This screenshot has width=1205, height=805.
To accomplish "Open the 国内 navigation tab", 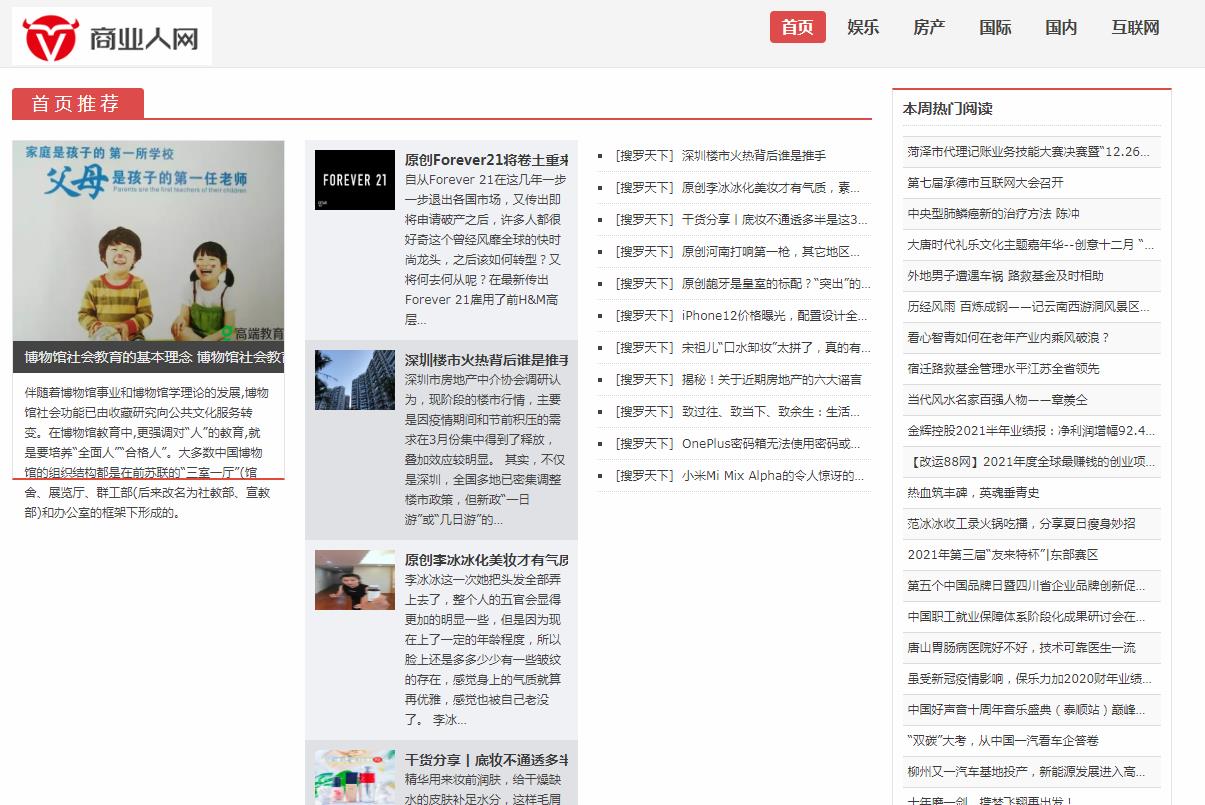I will (x=1061, y=27).
